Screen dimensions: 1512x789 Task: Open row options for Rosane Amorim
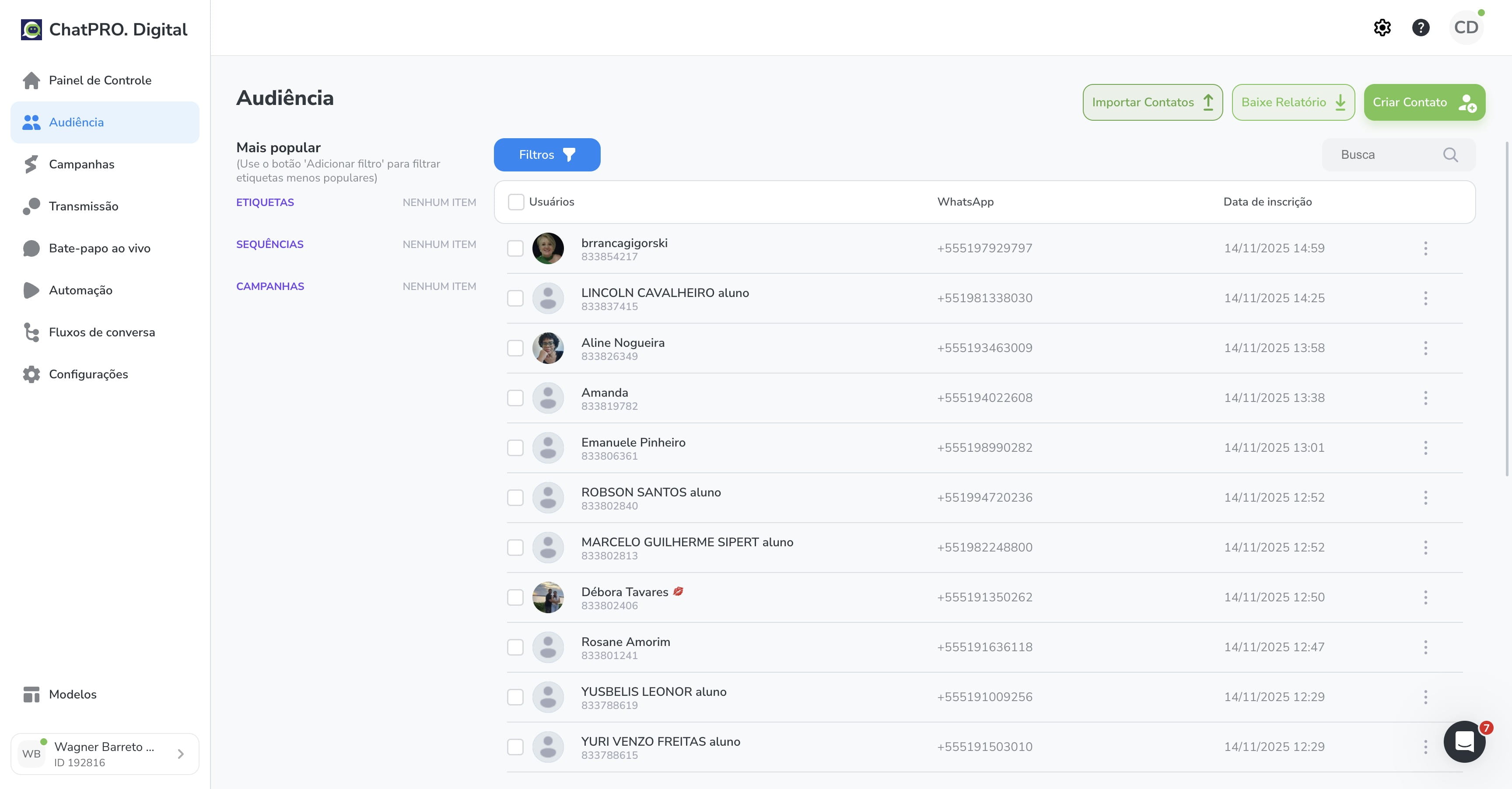[x=1425, y=647]
